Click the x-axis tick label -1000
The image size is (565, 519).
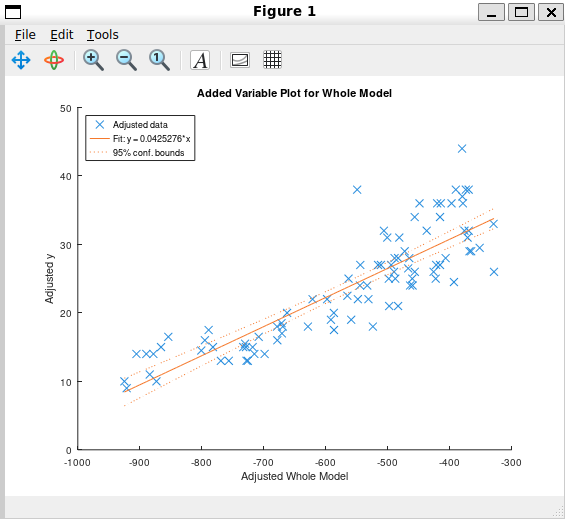[77, 462]
